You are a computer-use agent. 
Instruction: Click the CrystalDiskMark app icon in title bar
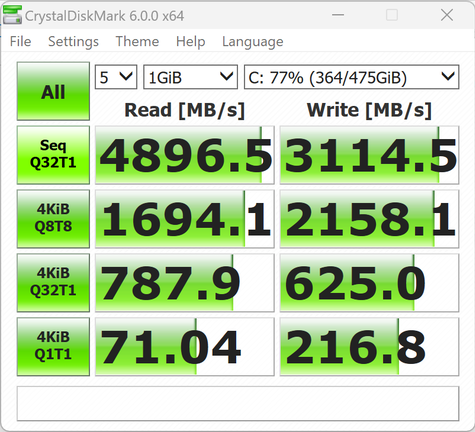[x=13, y=15]
